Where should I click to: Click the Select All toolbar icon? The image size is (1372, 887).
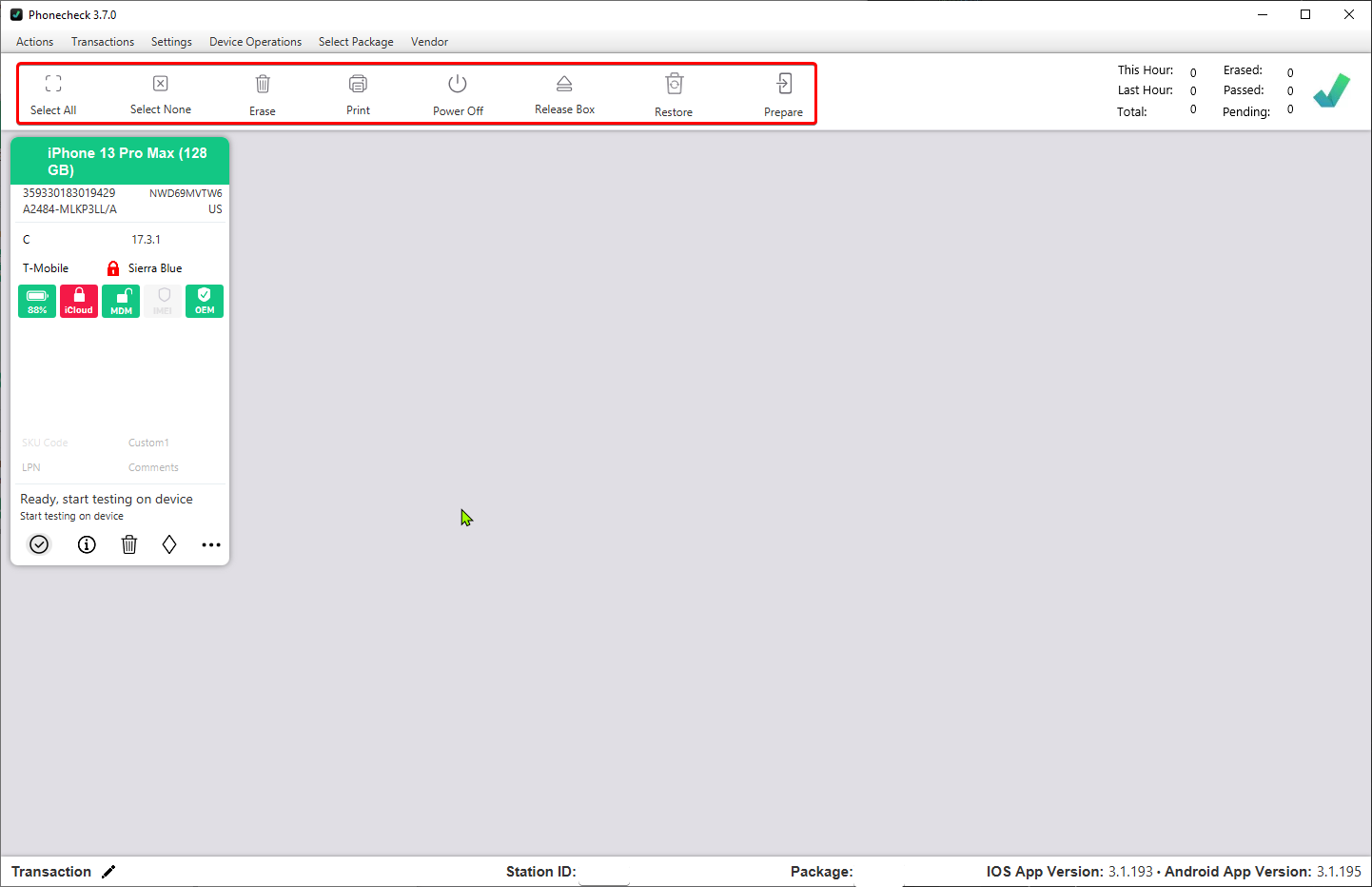[x=53, y=85]
